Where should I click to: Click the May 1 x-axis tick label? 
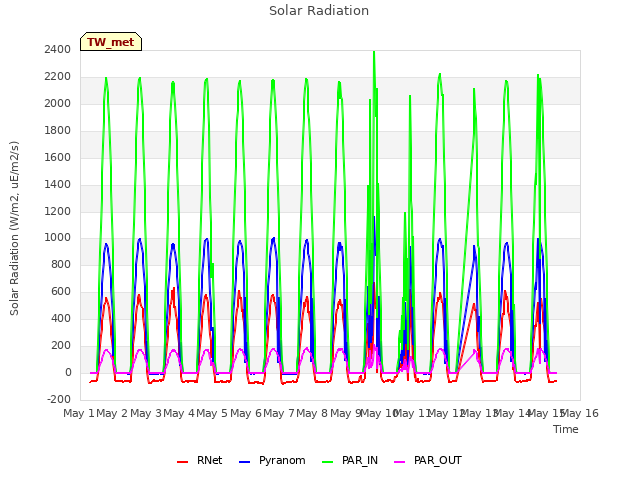coord(79,413)
